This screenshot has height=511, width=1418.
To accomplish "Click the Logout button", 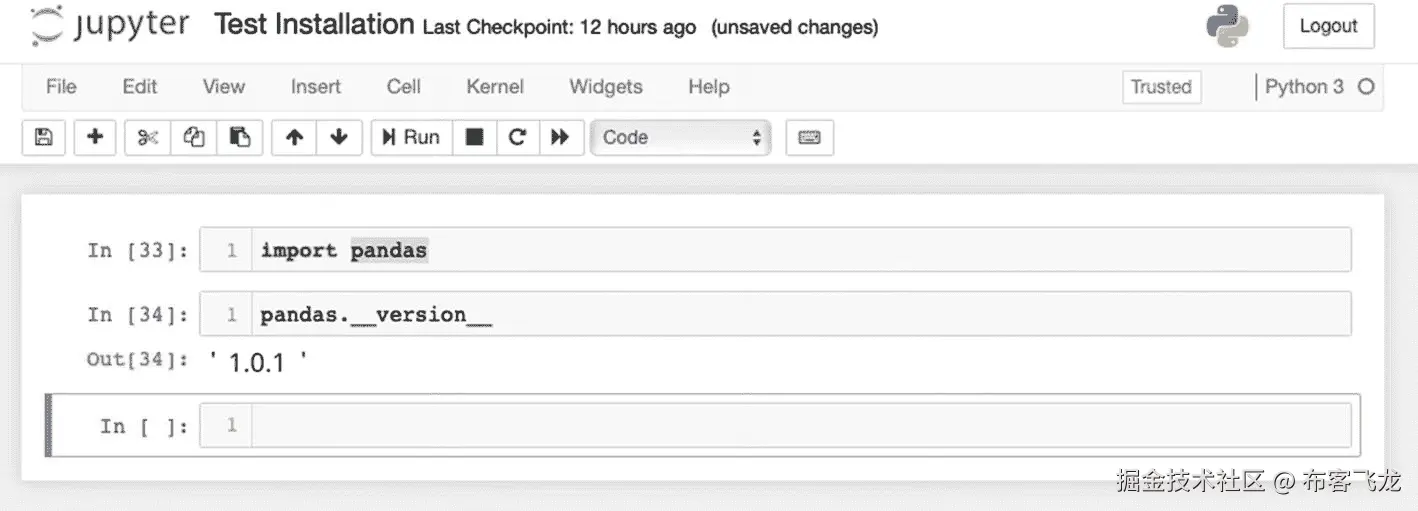I will click(x=1328, y=27).
